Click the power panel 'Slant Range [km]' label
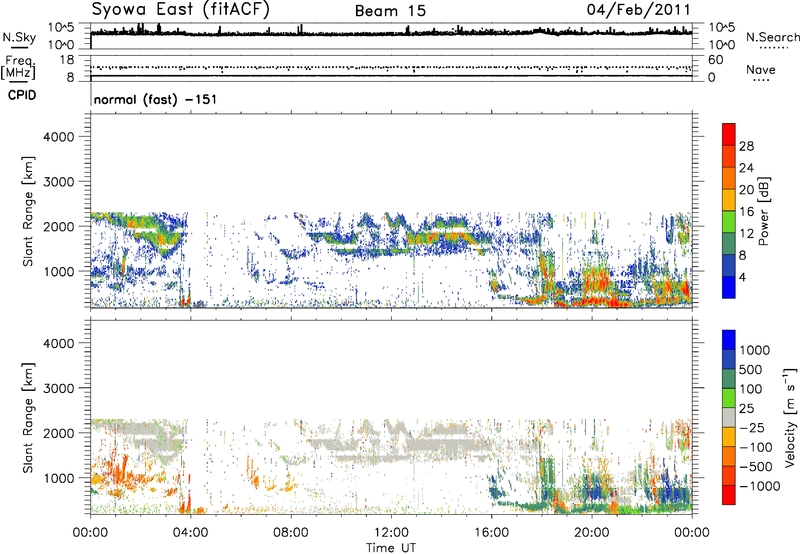This screenshot has height=554, width=800. coord(28,211)
